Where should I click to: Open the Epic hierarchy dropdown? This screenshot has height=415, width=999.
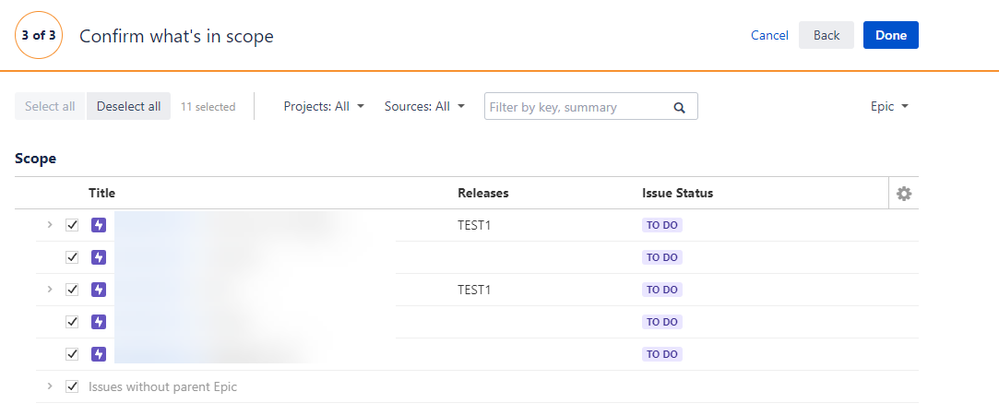coord(889,106)
